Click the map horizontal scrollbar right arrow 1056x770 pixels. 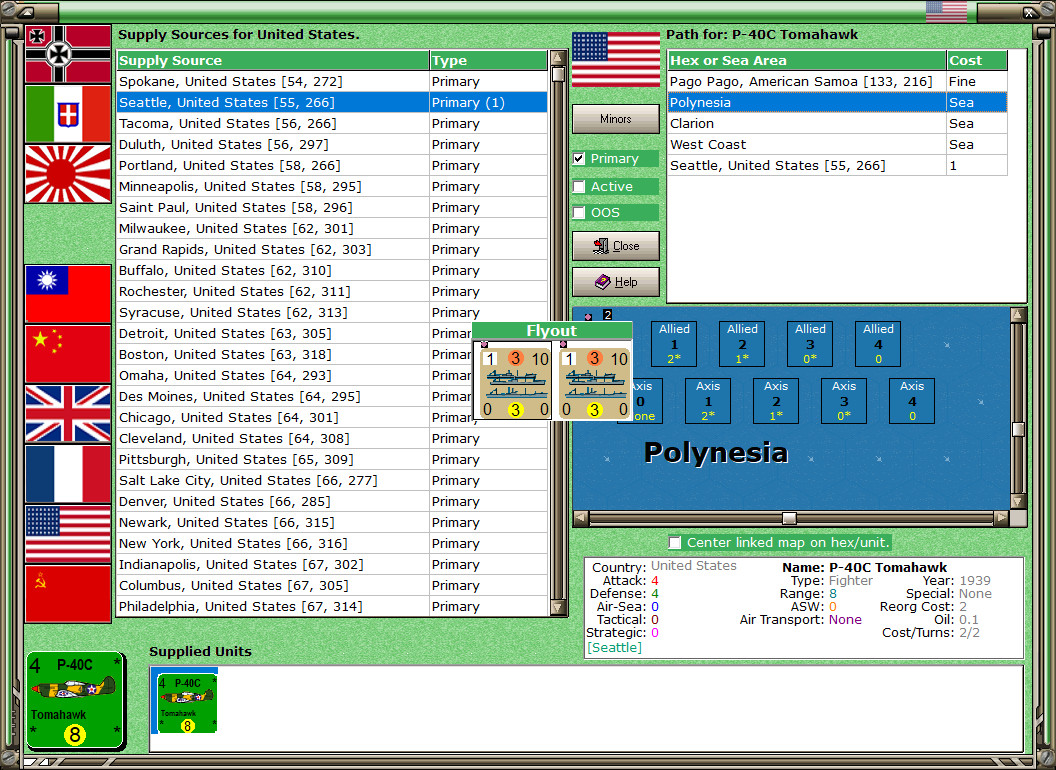[1001, 518]
